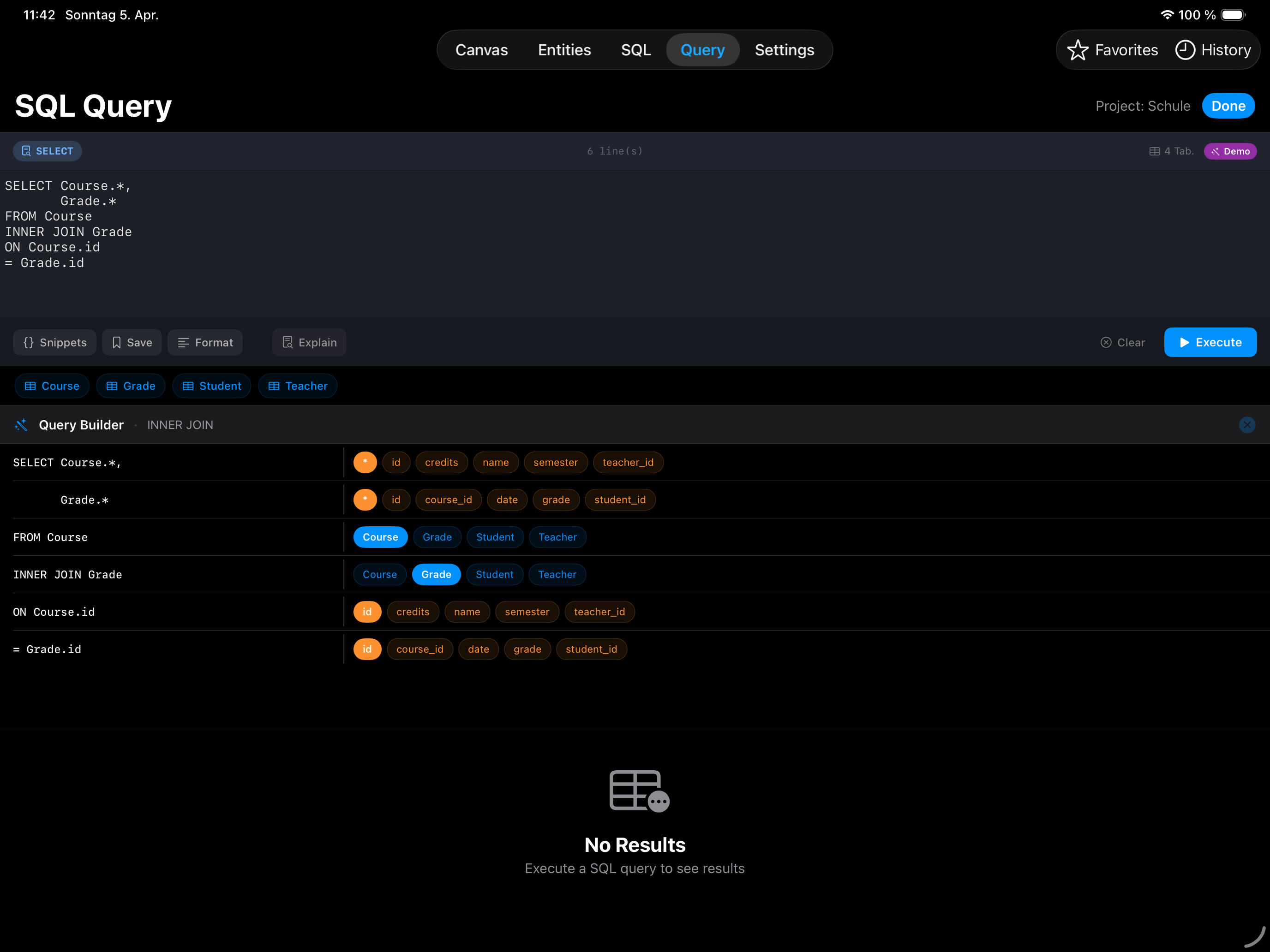Choose teacher_id in ON Course.id row
This screenshot has height=952, width=1270.
(599, 612)
